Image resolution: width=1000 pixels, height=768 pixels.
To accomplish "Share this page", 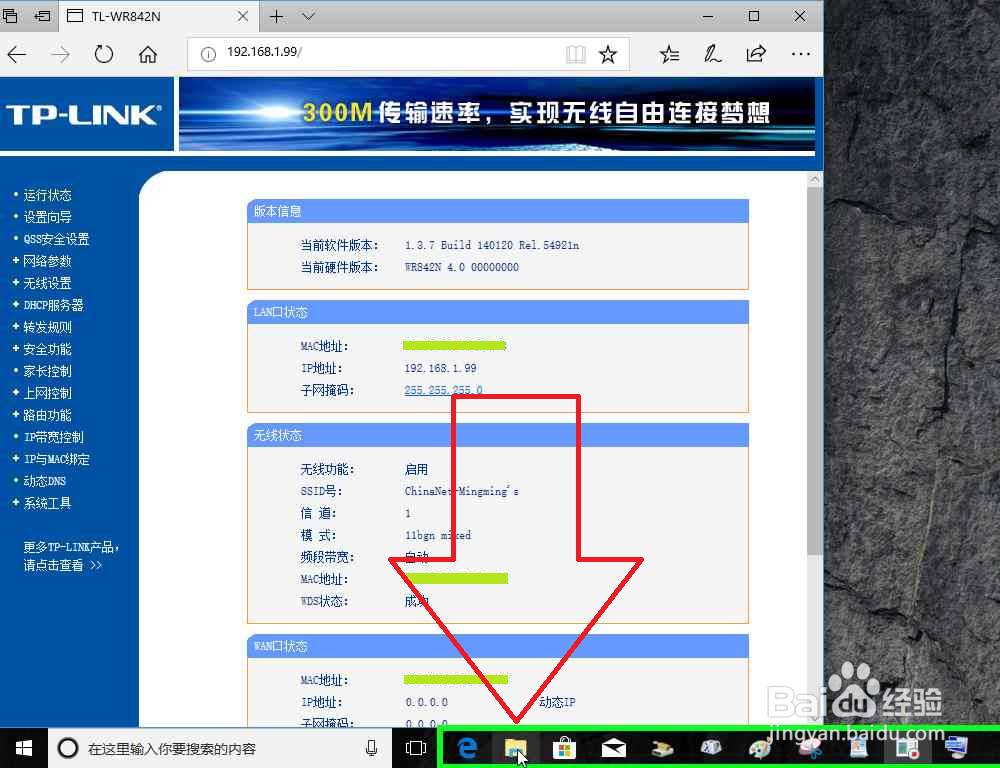I will click(x=756, y=55).
